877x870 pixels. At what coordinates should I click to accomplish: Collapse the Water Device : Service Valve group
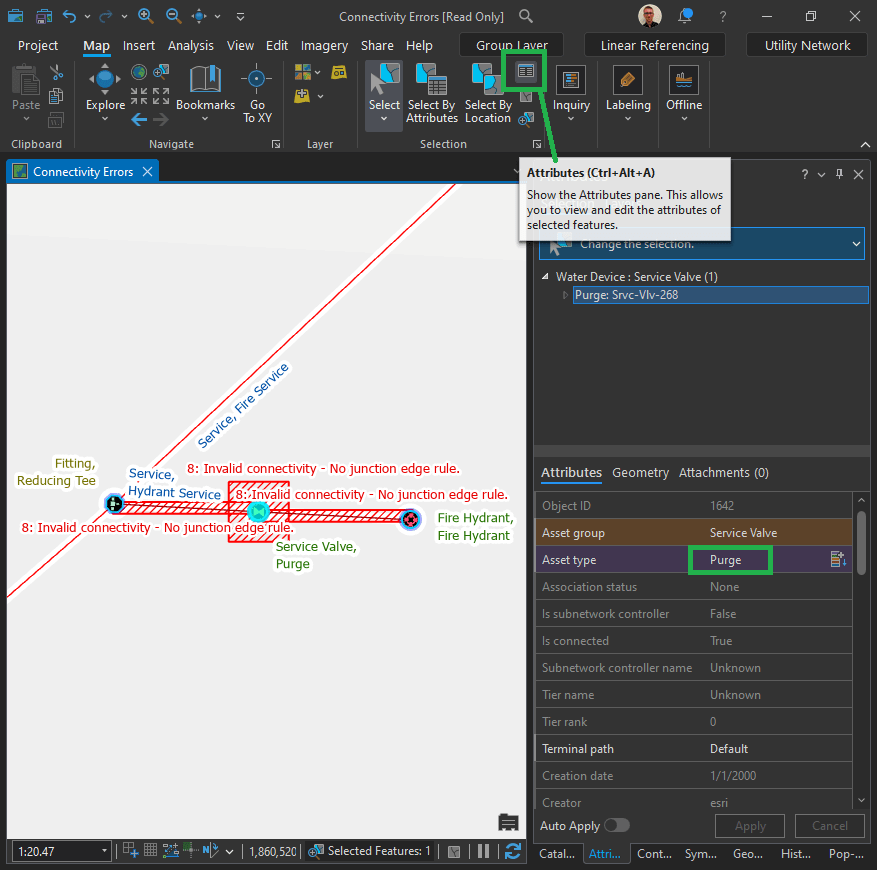pos(545,277)
